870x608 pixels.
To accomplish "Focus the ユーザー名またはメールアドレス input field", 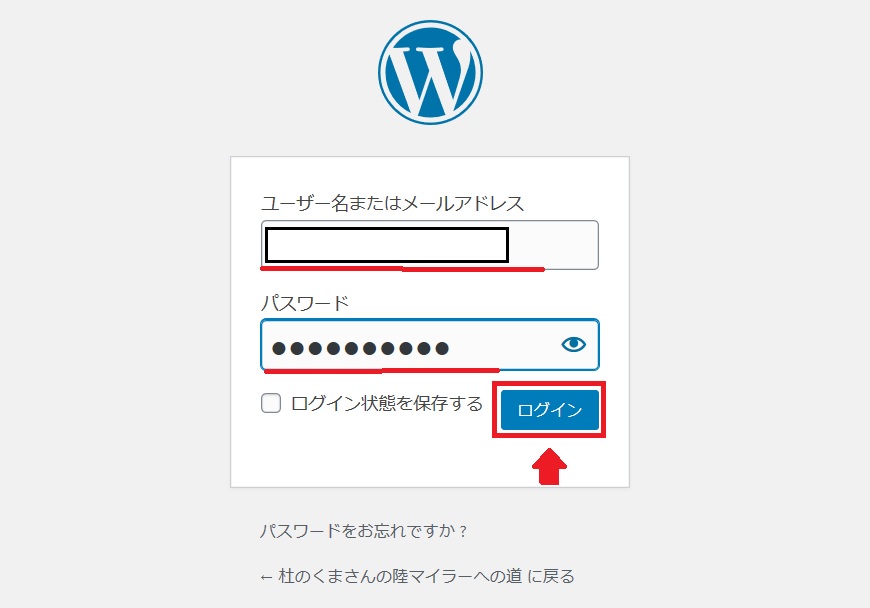I will click(430, 245).
